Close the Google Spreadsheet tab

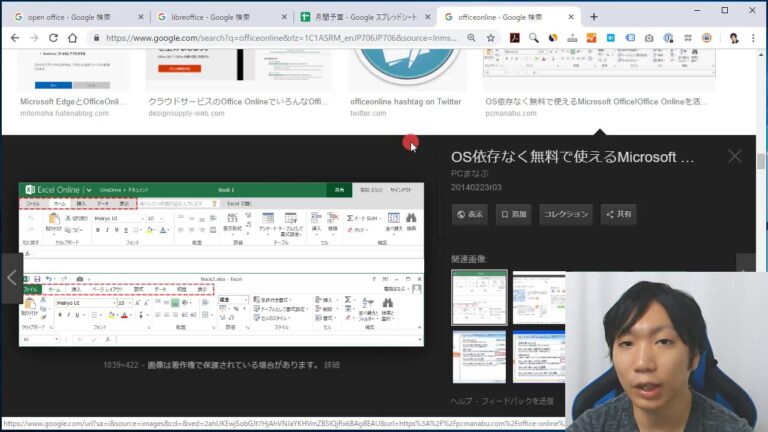[428, 17]
